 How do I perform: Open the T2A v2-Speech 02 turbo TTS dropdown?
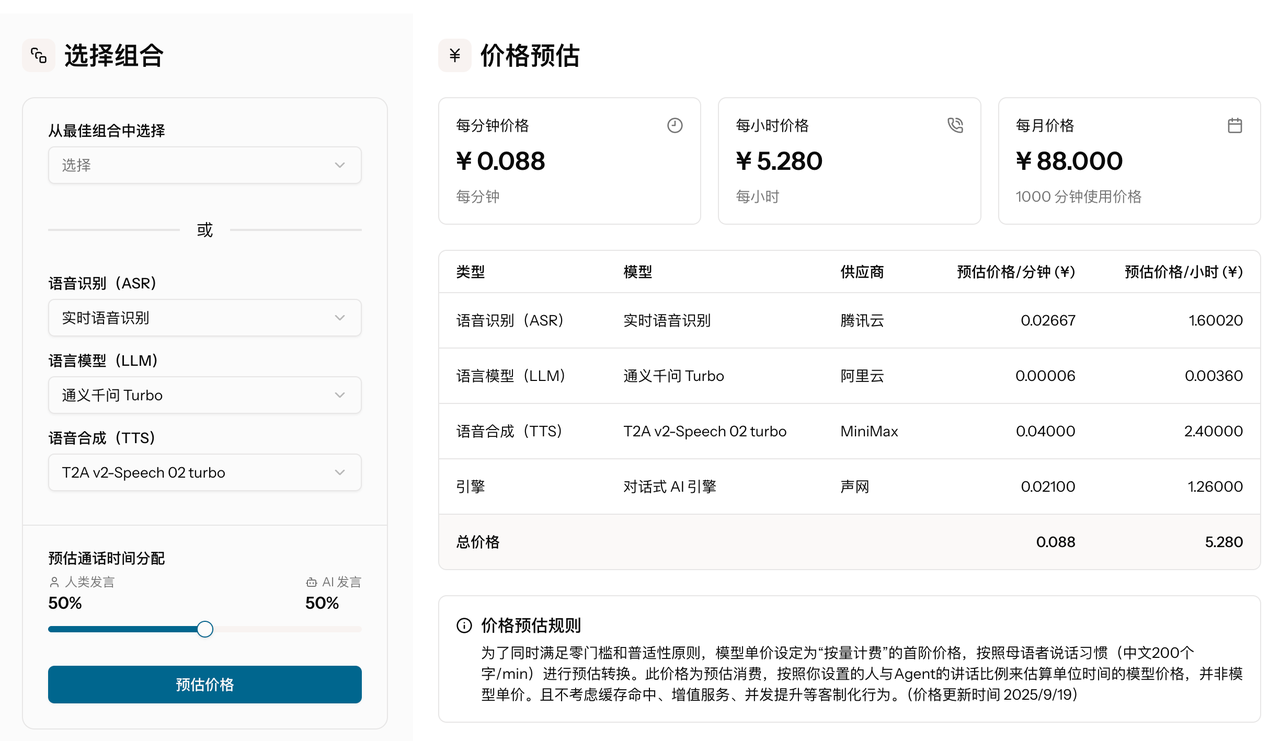[x=204, y=472]
